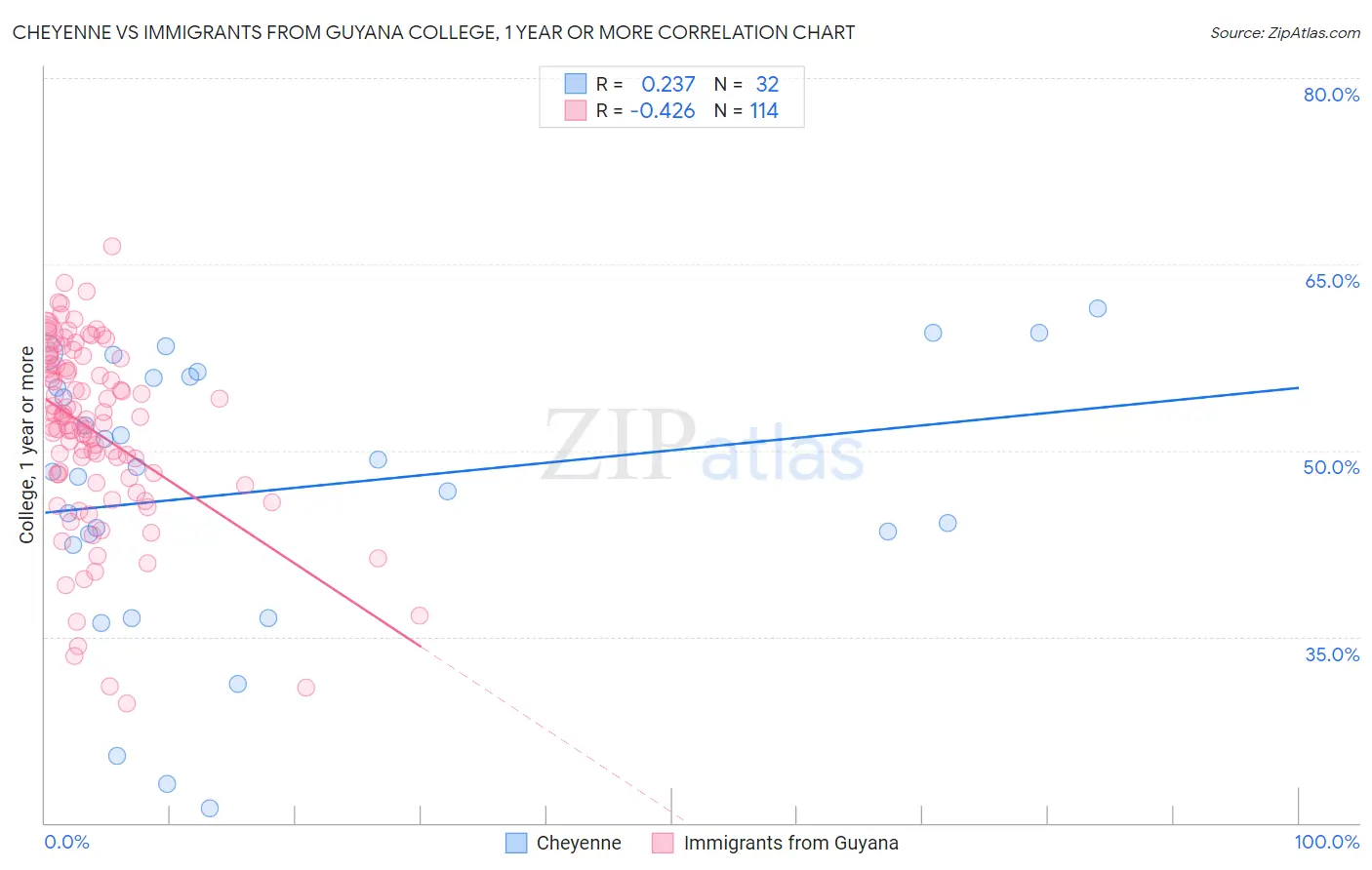Click the highest pink data point
Viewport: 1372px width, 870px height.
112,246
